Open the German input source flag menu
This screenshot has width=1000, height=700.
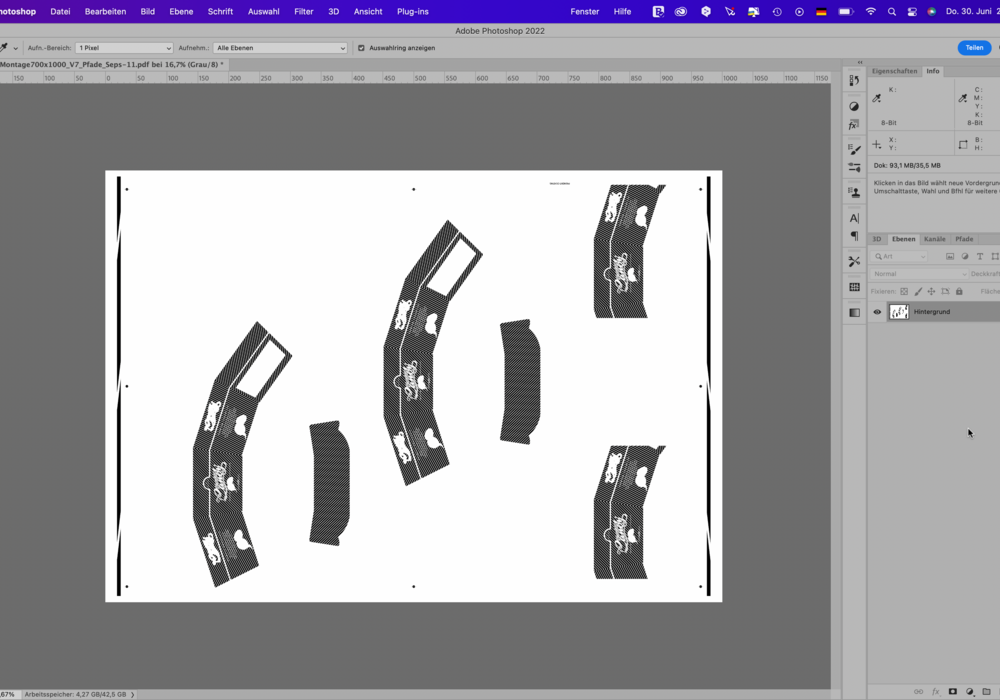point(821,11)
